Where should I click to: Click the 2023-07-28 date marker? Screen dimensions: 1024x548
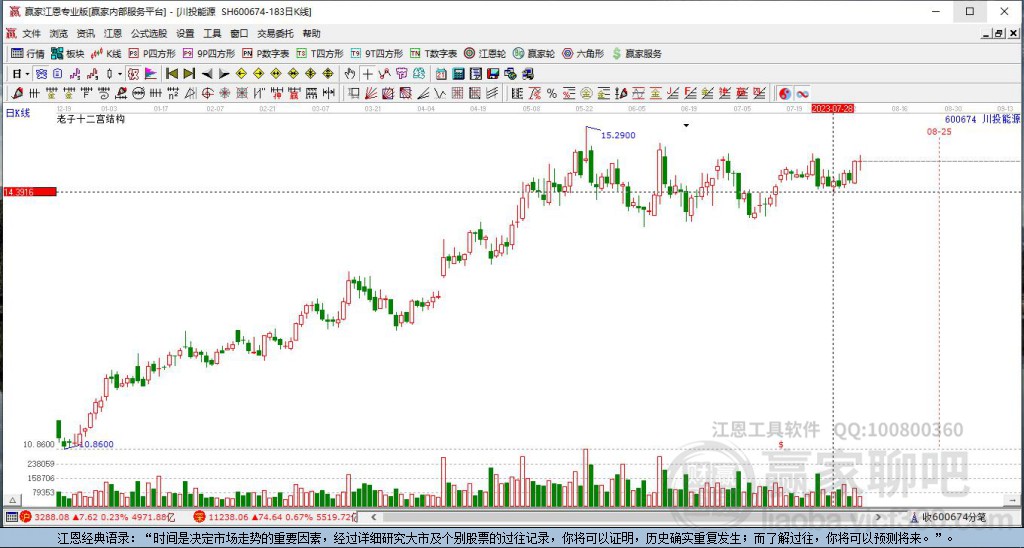tap(832, 107)
